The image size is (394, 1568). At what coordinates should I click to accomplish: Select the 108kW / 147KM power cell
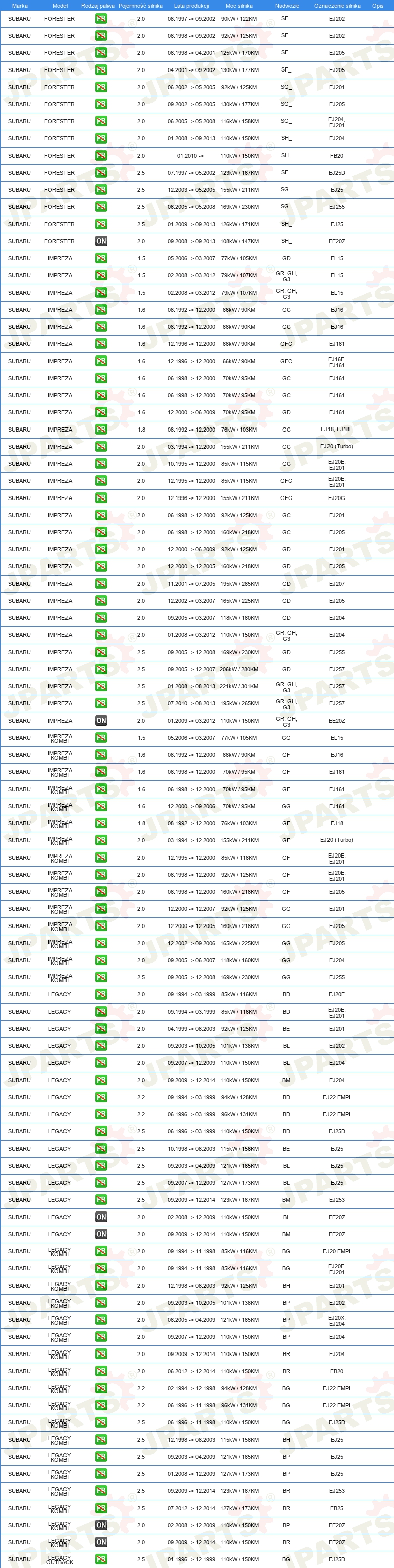point(239,241)
